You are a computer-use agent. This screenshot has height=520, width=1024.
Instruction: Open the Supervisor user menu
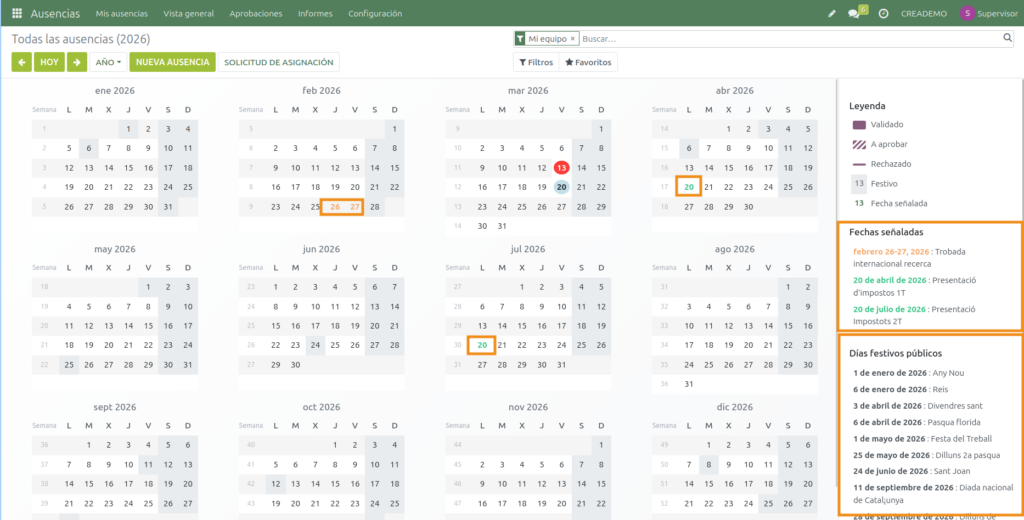tap(984, 14)
